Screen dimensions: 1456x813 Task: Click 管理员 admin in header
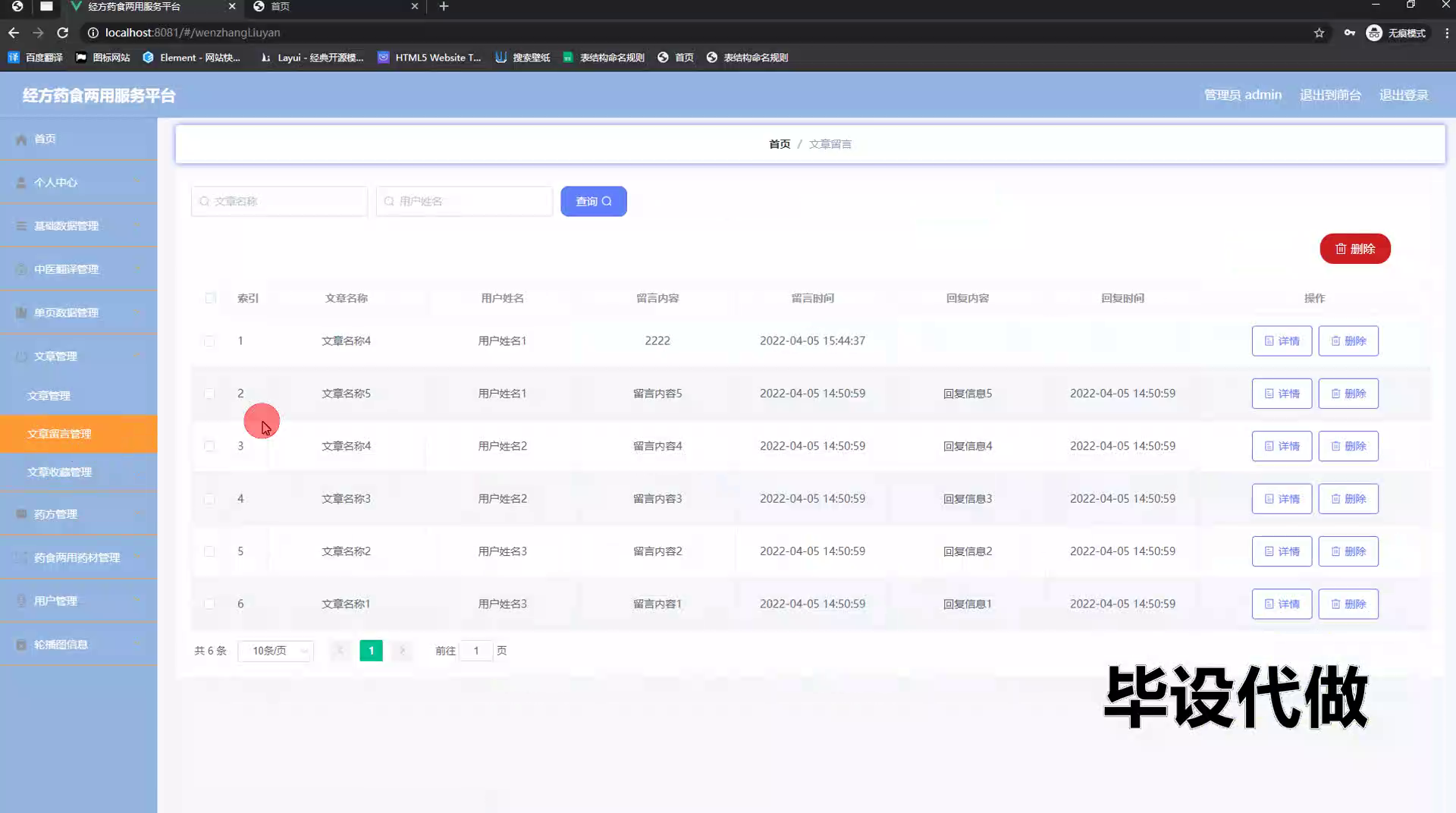pyautogui.click(x=1243, y=95)
